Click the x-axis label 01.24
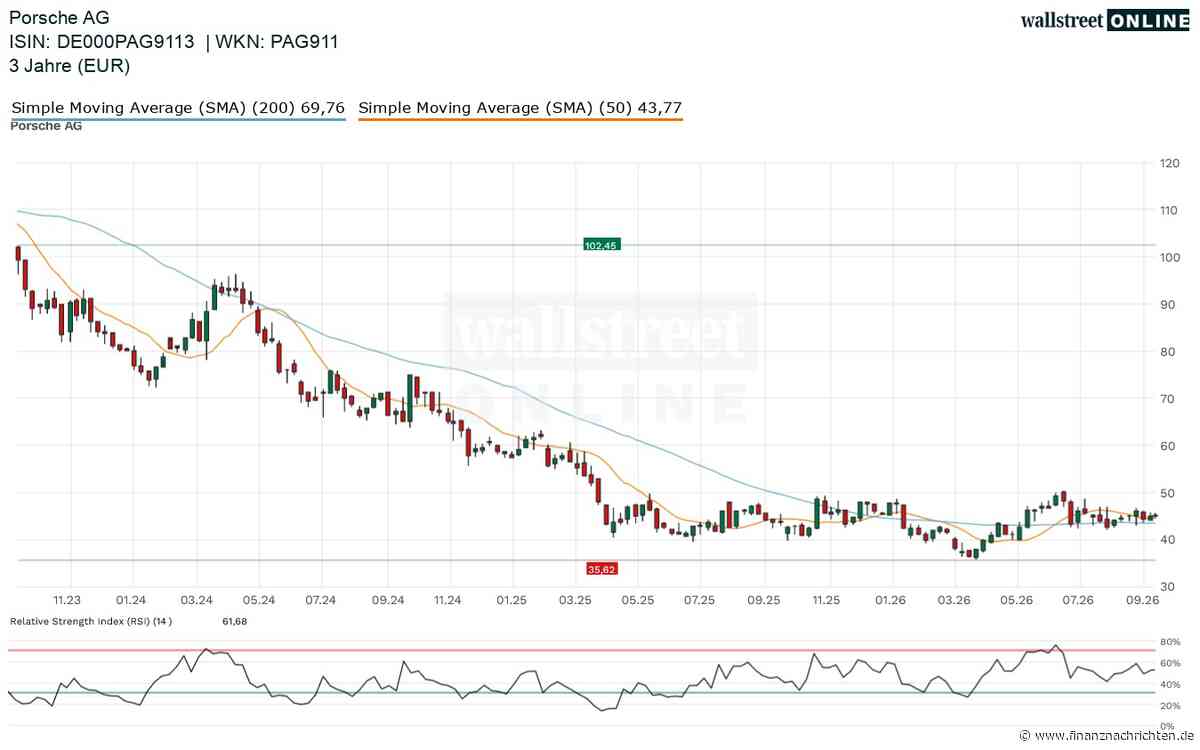The width and height of the screenshot is (1200, 750). (131, 600)
